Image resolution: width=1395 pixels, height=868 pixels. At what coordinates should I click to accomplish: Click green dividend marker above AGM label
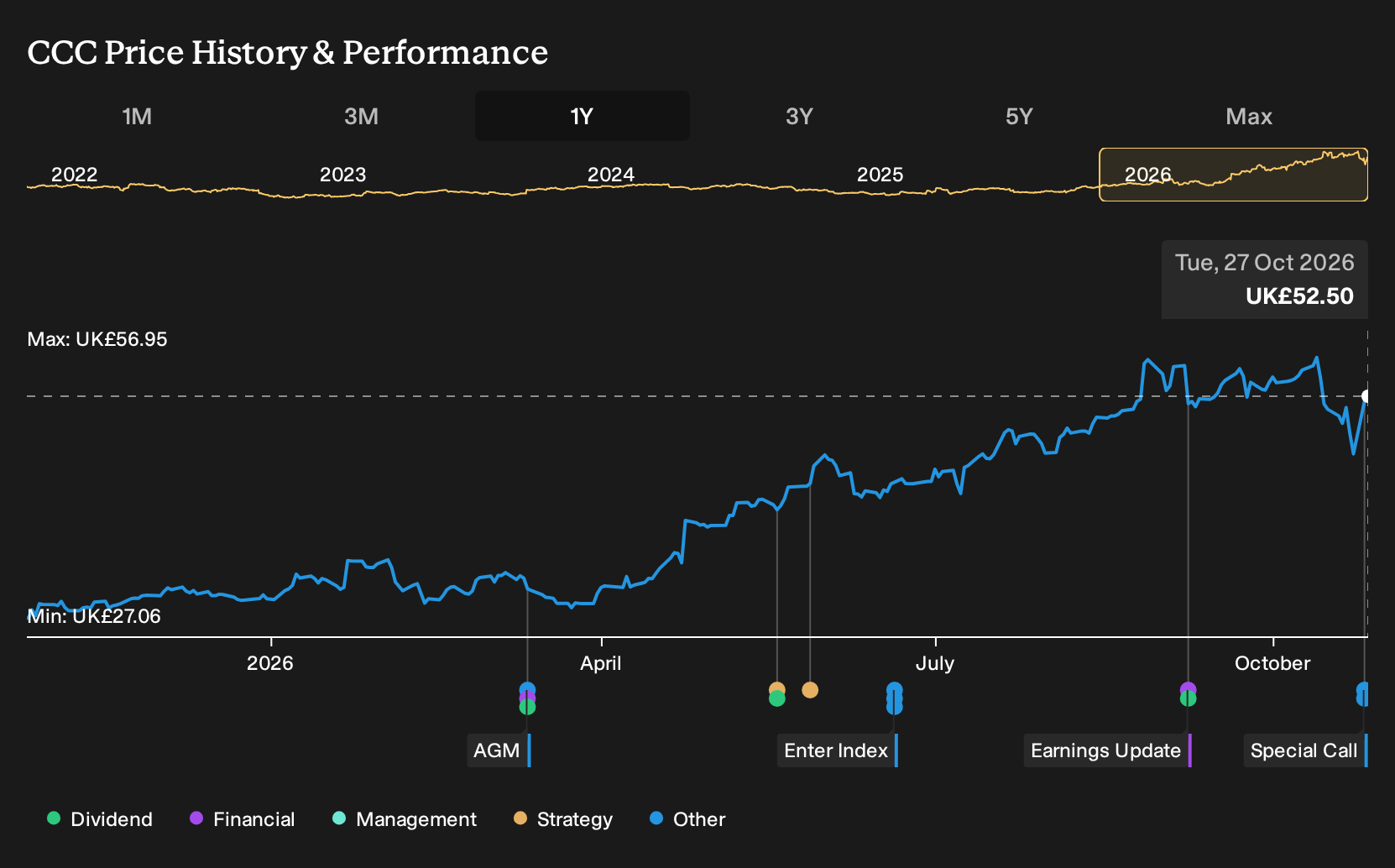(527, 707)
